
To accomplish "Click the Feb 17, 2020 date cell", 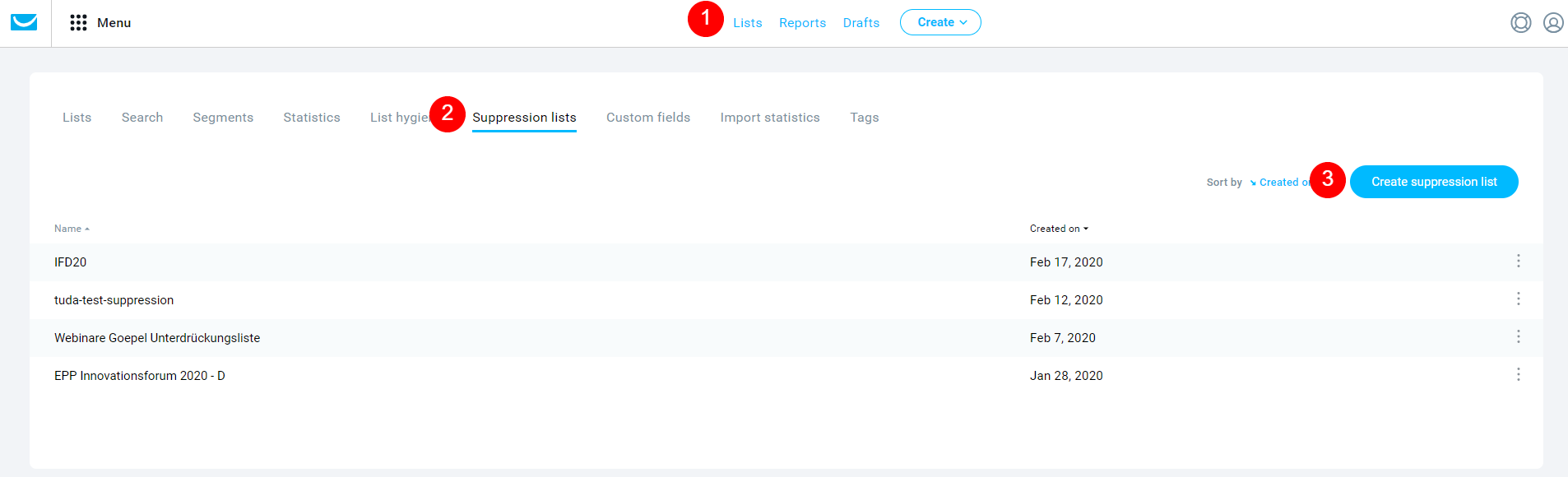I will tap(1066, 262).
